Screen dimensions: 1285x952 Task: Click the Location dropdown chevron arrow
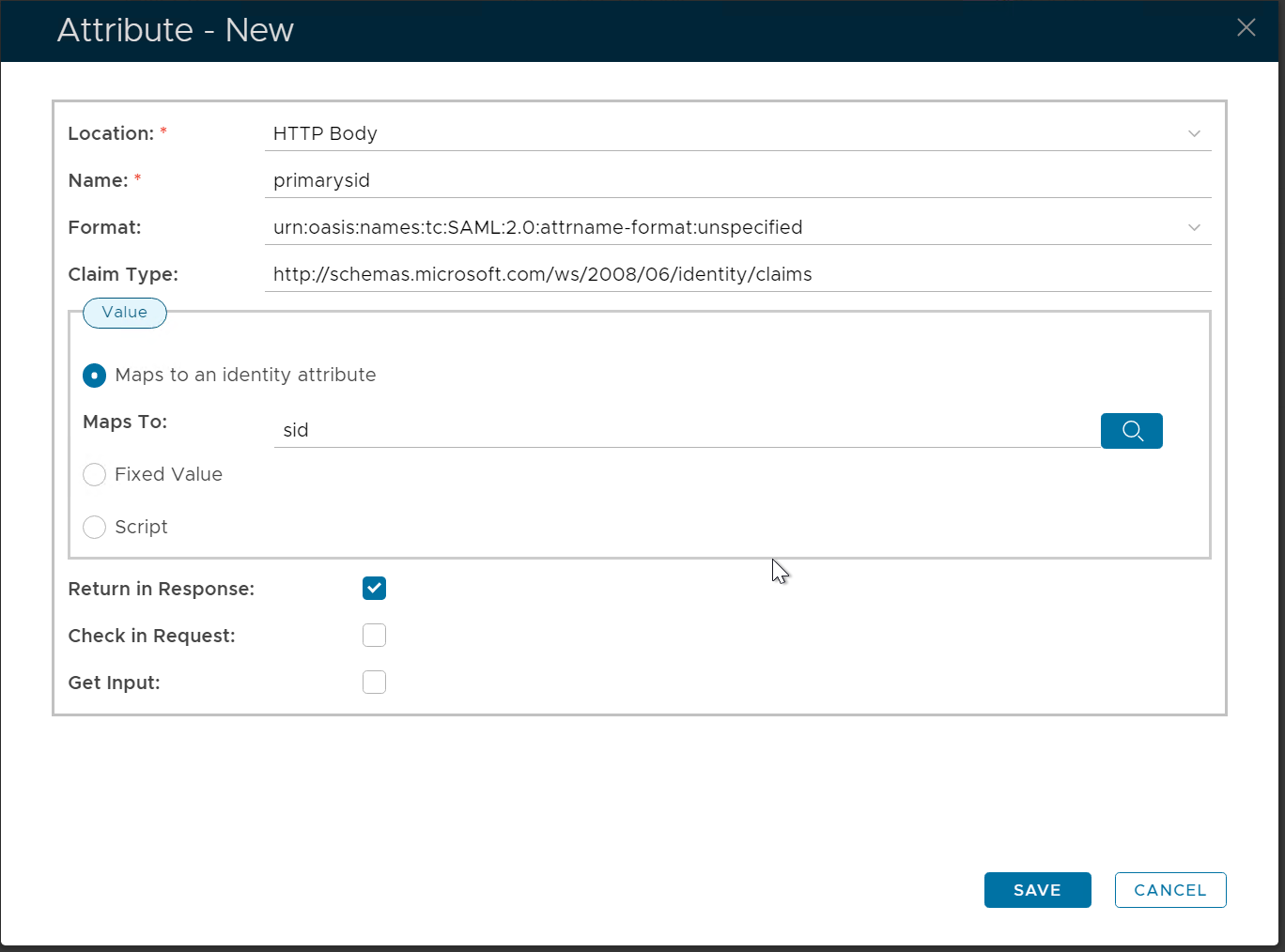point(1194,133)
